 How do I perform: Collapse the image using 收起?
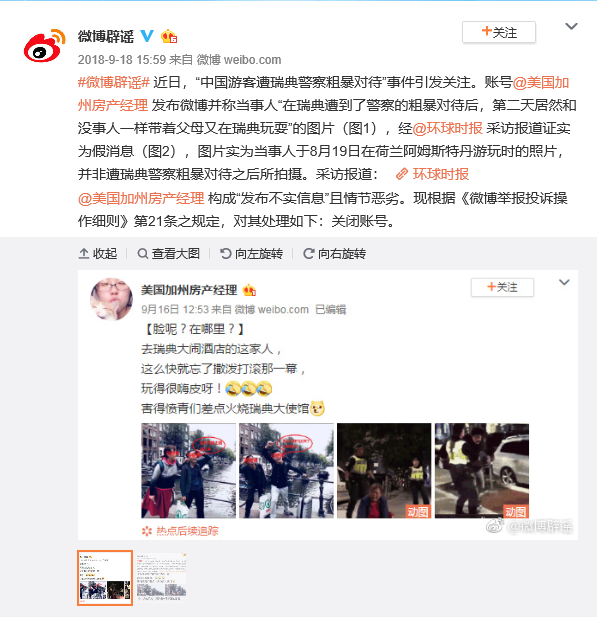[x=98, y=253]
